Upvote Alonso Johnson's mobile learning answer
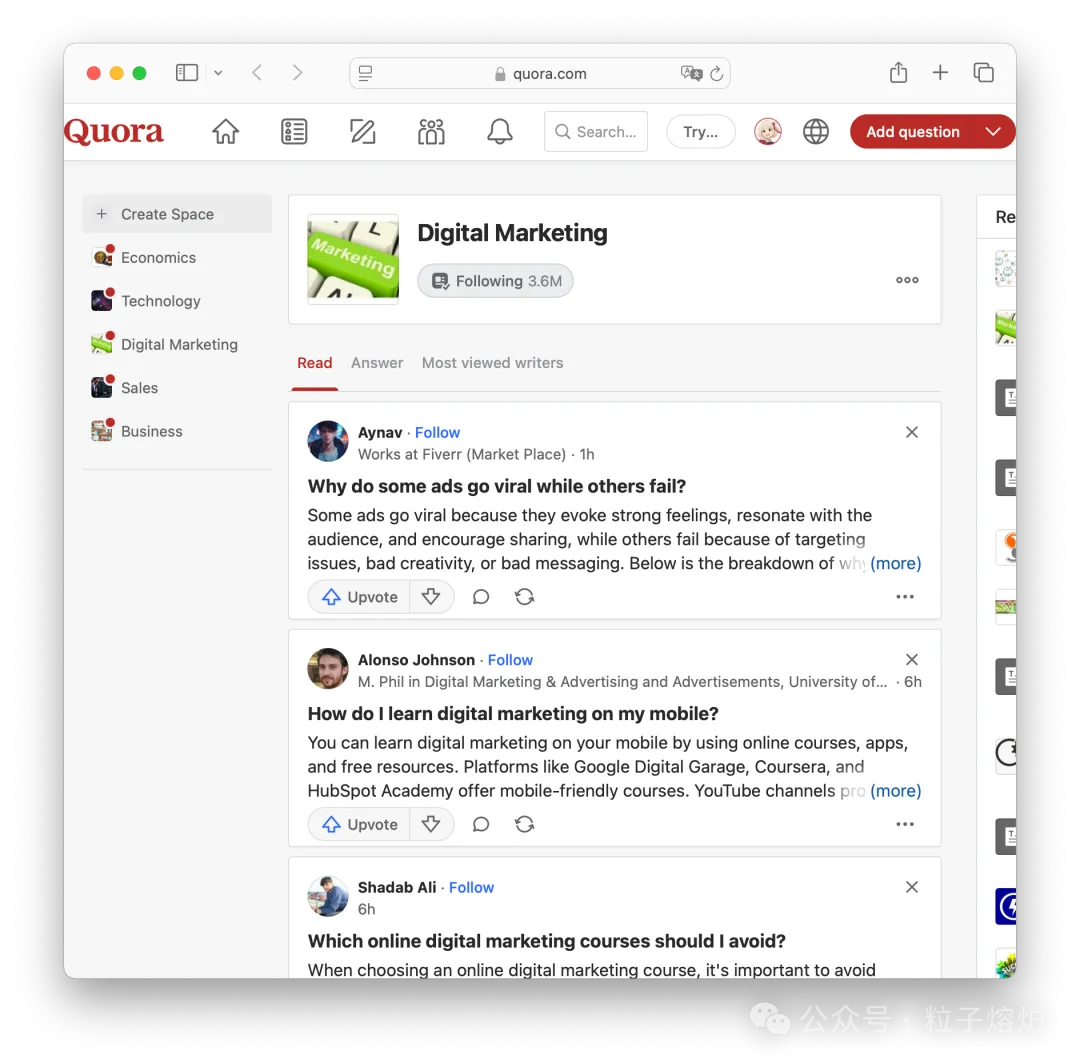This screenshot has width=1080, height=1063. [x=360, y=825]
